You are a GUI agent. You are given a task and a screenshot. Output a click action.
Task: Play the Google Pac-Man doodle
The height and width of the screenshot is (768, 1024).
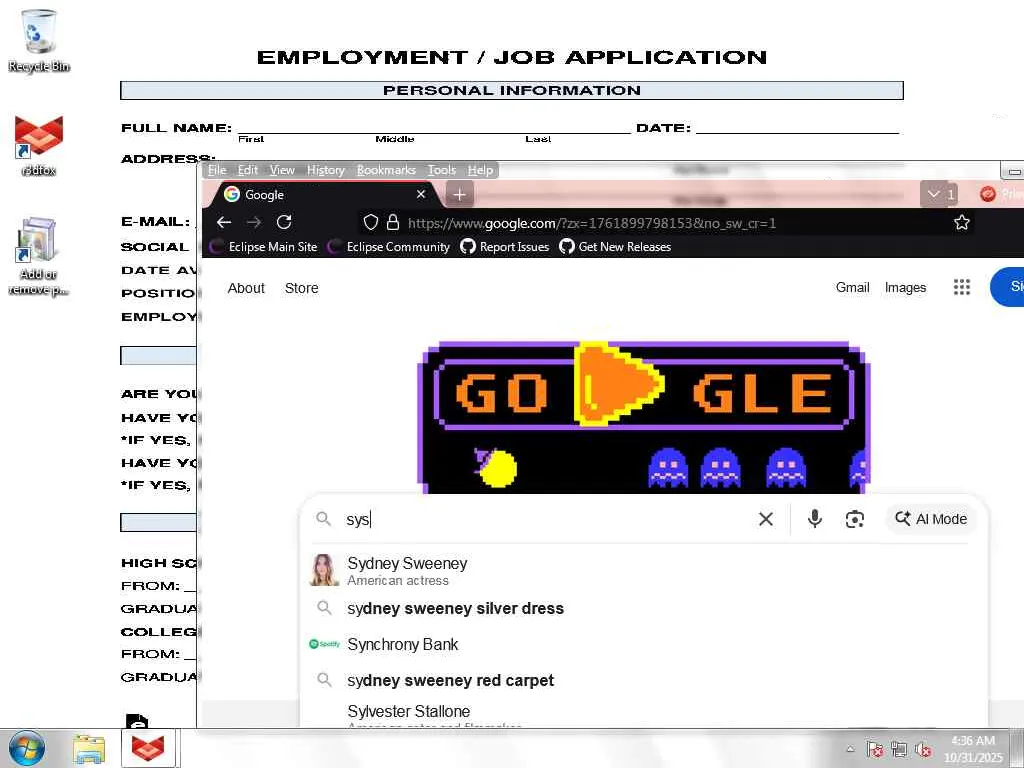click(617, 384)
